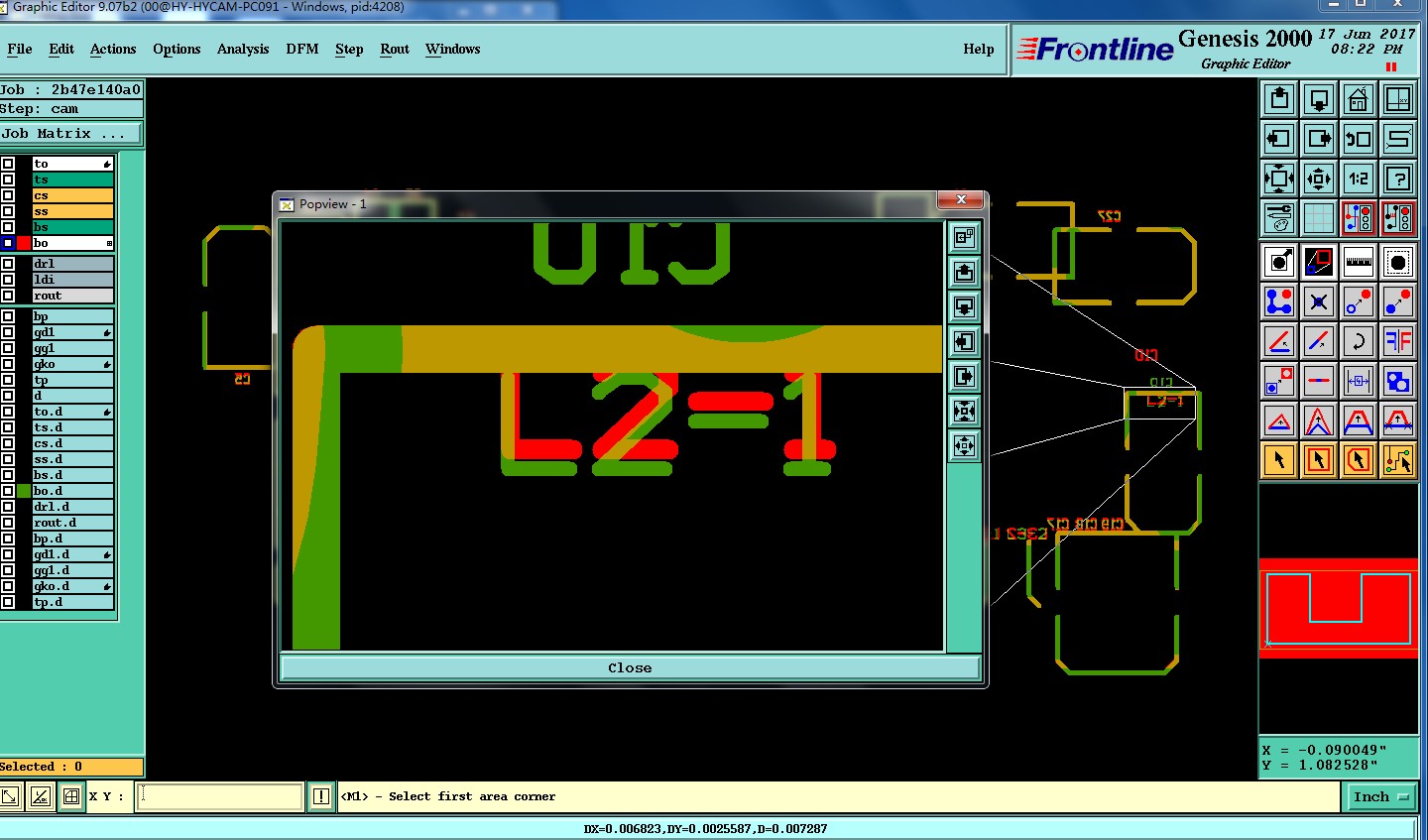Click the 1:2 zoom scale icon
Image resolution: width=1428 pixels, height=840 pixels.
1359,179
